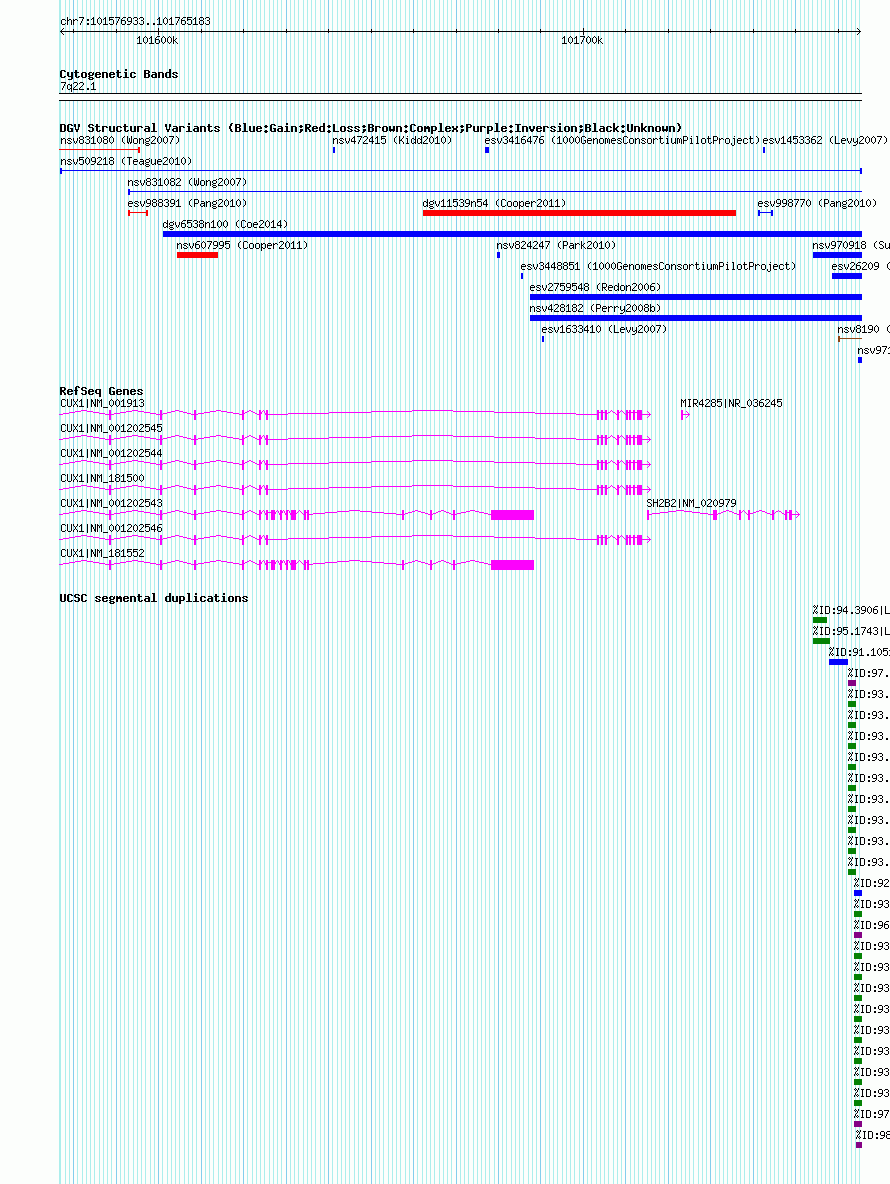
Task: Open variant esv1453362 (Levy2007)
Action: click(824, 140)
